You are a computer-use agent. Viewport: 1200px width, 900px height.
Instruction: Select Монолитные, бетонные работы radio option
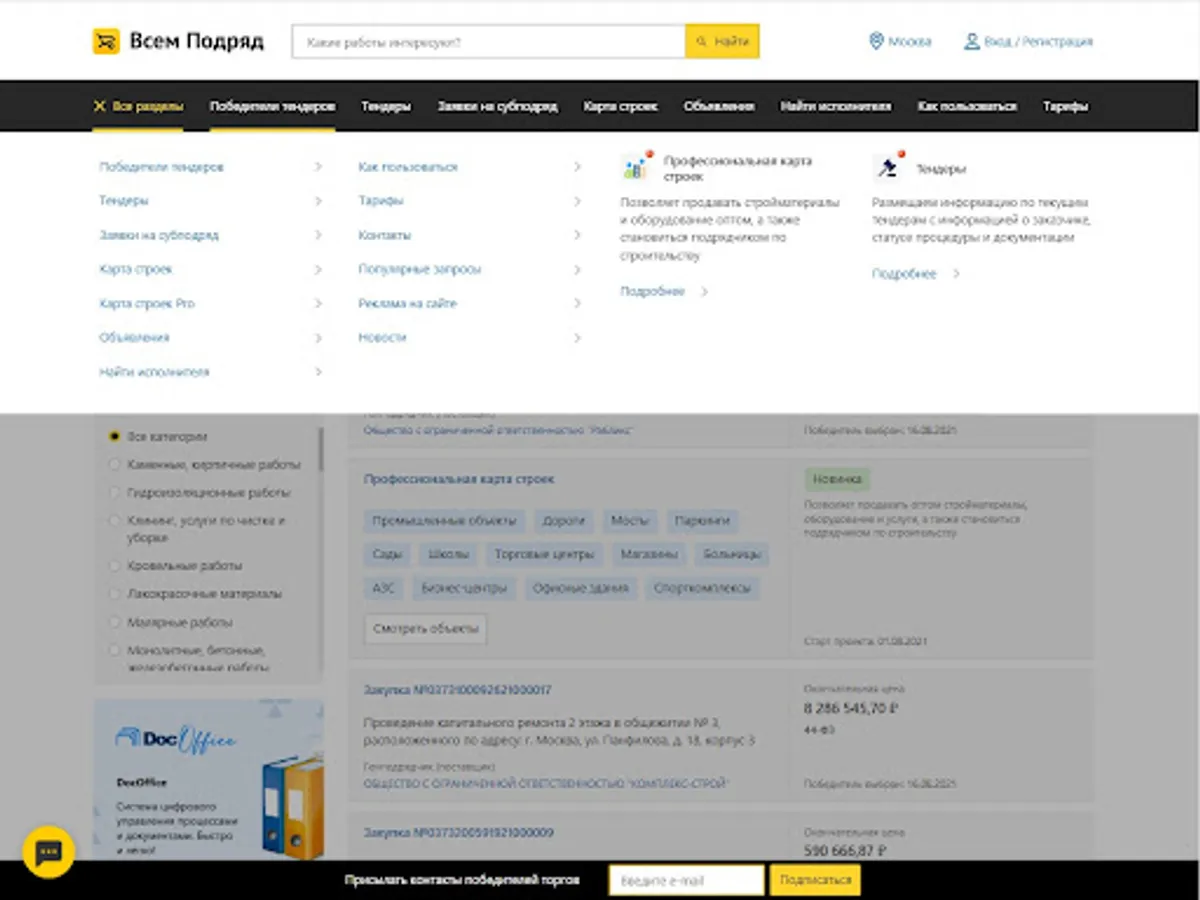(x=114, y=650)
